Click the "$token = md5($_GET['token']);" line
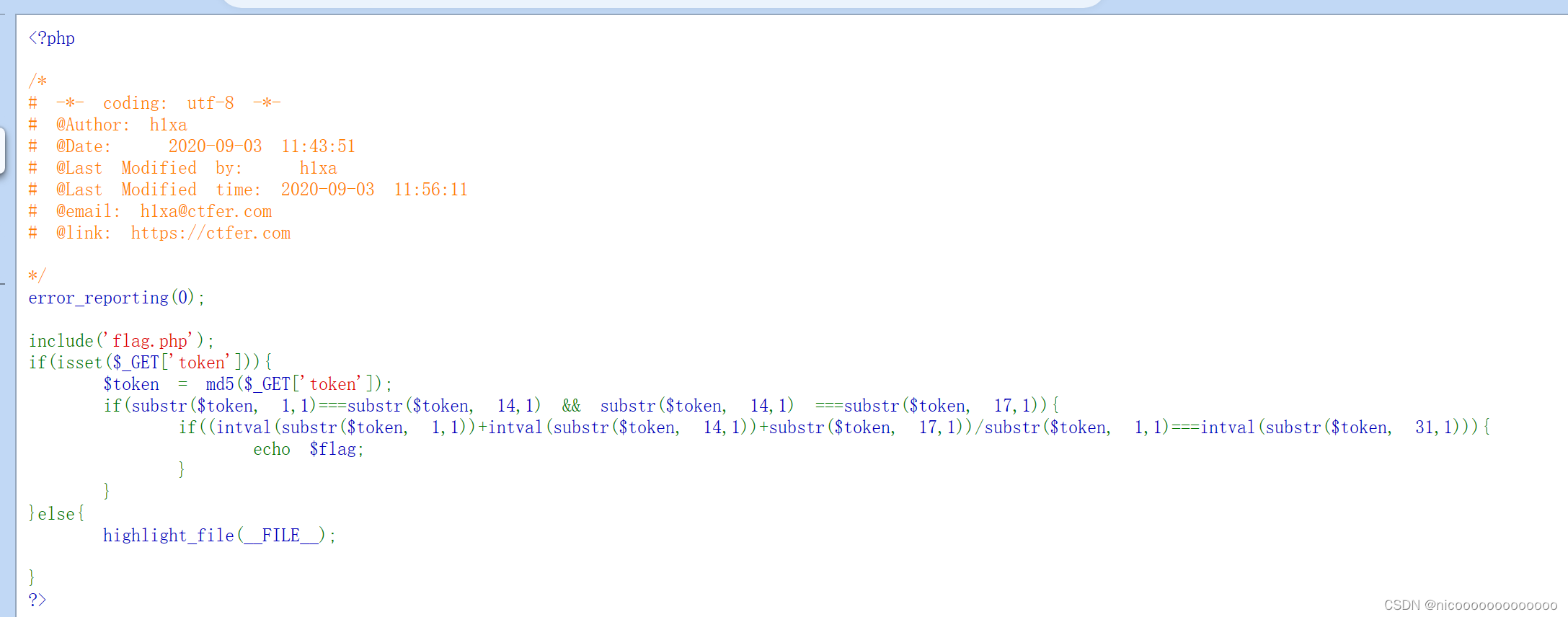The width and height of the screenshot is (1568, 617). point(247,384)
